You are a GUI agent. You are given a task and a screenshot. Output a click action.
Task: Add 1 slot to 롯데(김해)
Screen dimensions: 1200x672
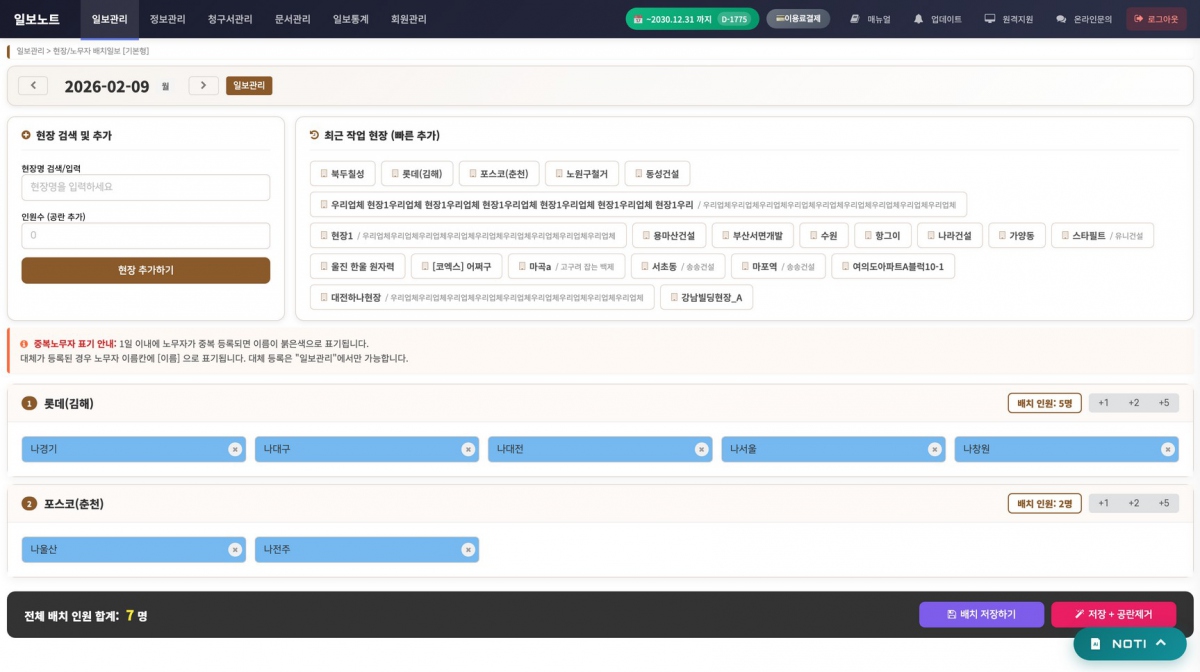tap(1103, 403)
